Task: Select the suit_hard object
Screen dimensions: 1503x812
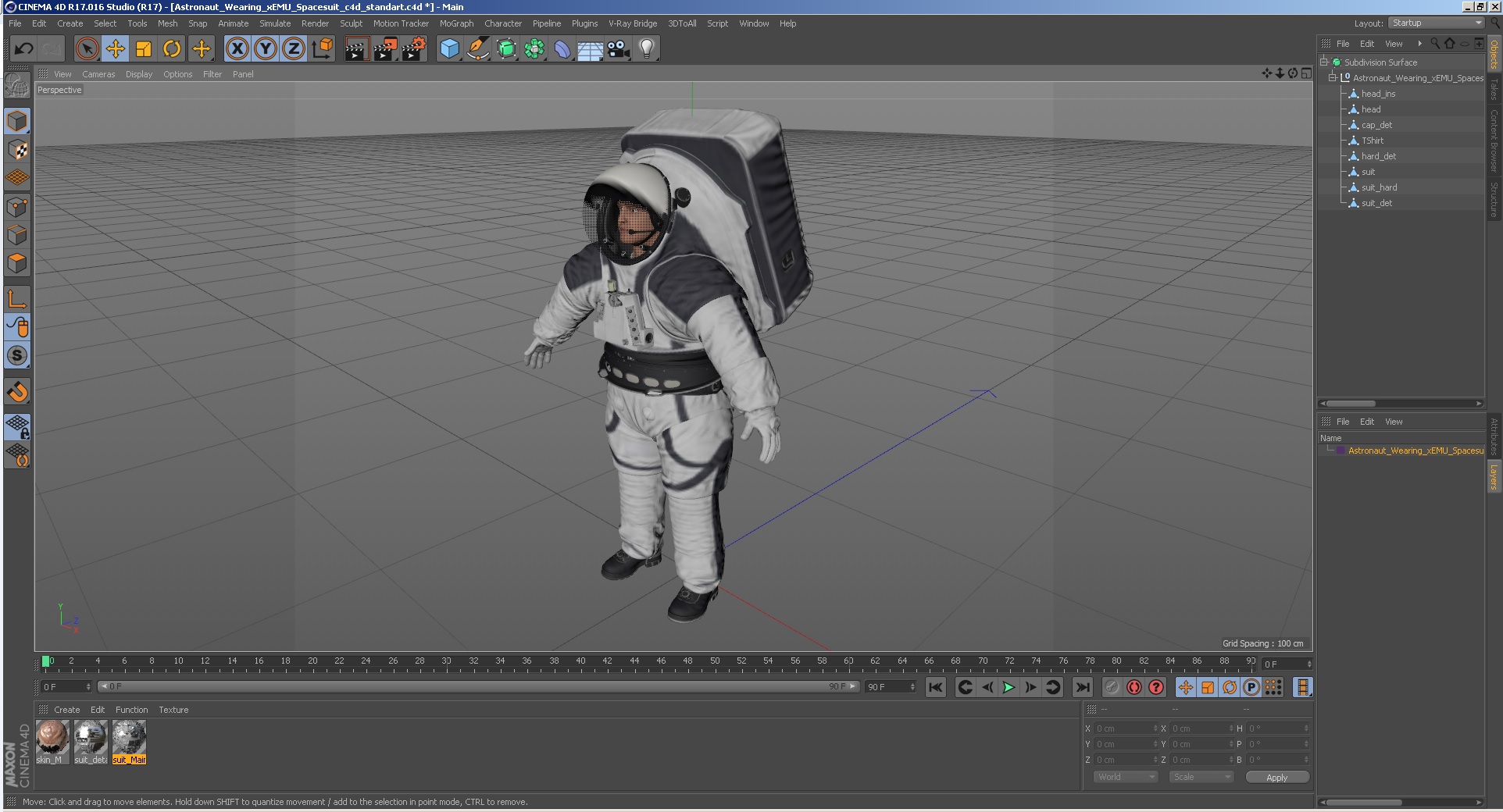Action: pyautogui.click(x=1379, y=187)
